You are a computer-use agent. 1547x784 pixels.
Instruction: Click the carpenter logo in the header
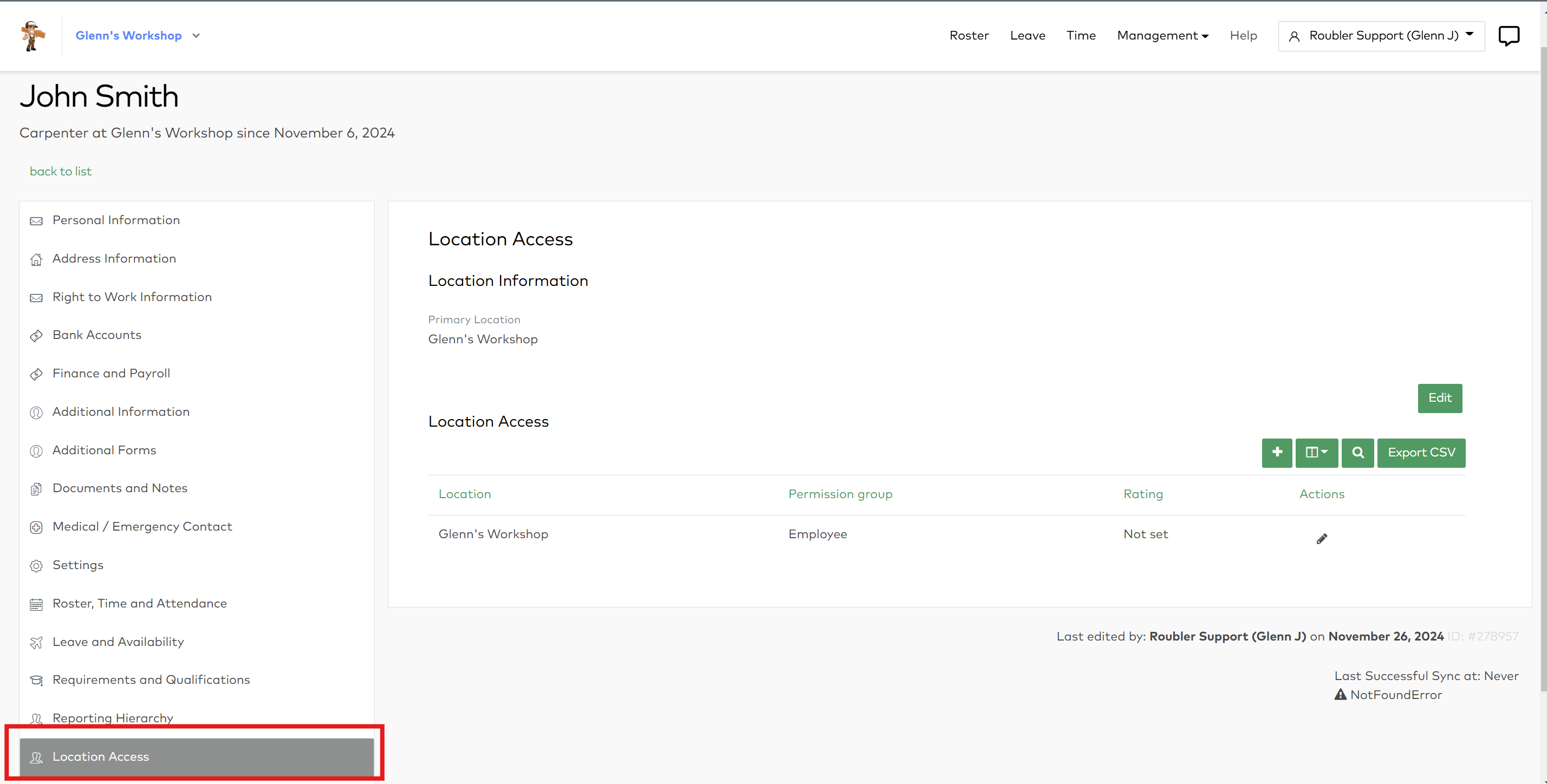32,36
